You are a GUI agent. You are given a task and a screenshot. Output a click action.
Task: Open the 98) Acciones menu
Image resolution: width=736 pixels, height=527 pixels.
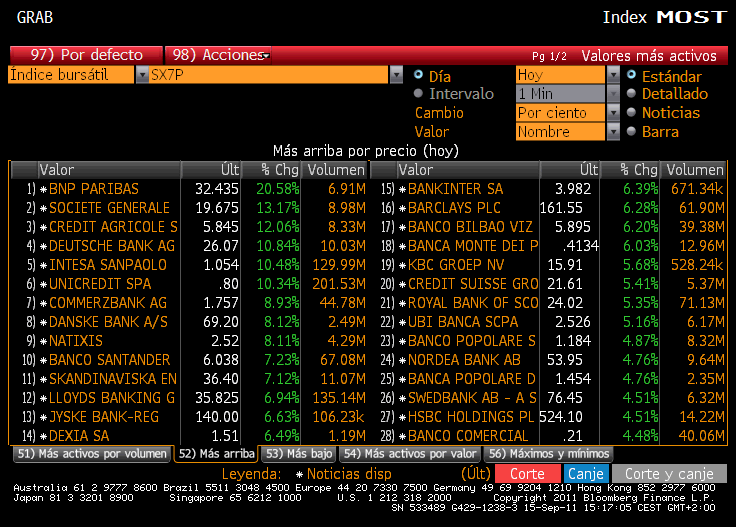pos(218,55)
